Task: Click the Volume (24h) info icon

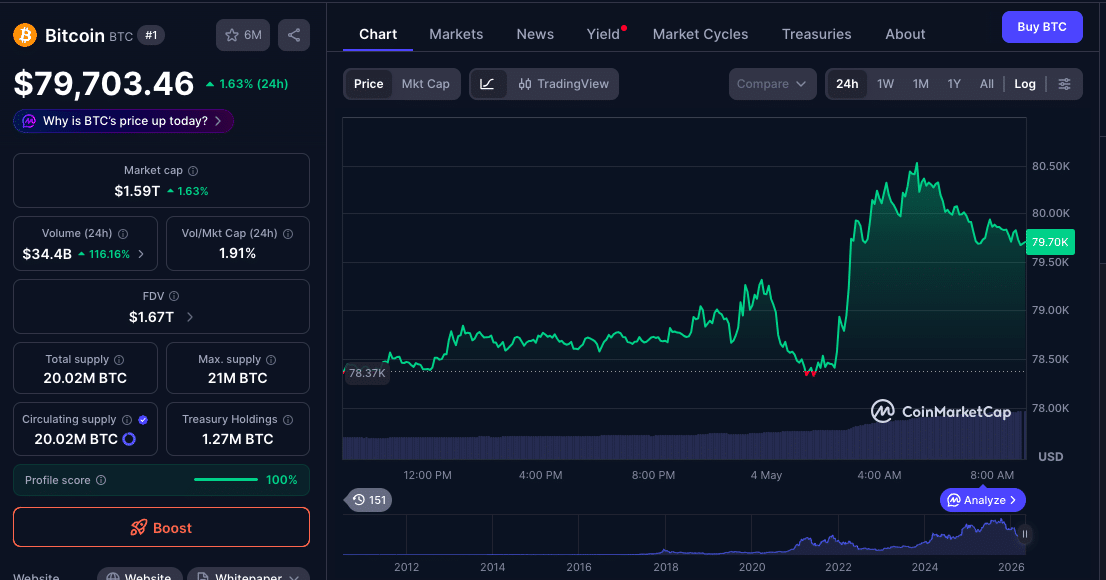Action: click(x=123, y=234)
